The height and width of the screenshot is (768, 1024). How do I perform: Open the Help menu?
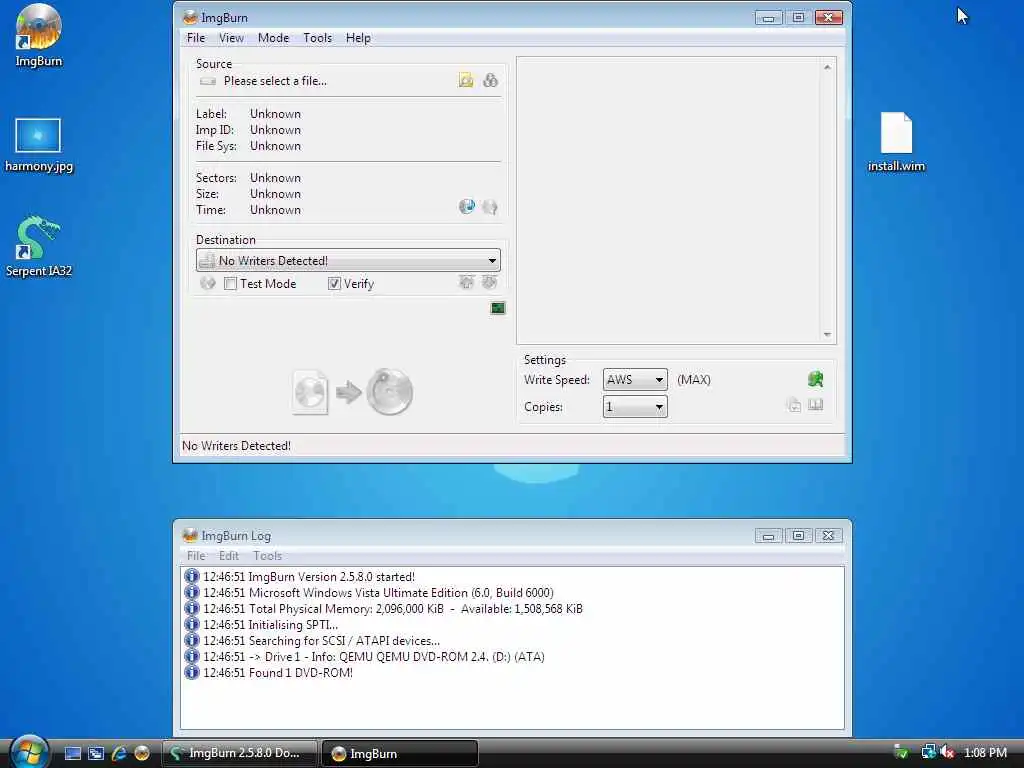coord(358,38)
